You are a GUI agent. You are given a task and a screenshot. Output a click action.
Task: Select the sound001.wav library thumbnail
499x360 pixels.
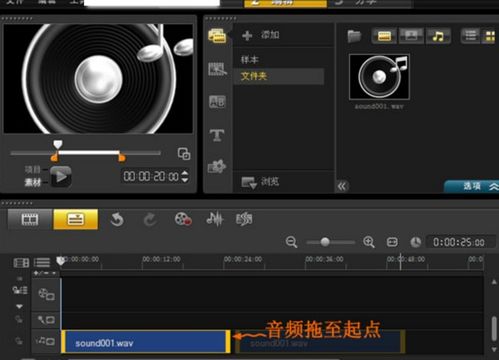379,77
